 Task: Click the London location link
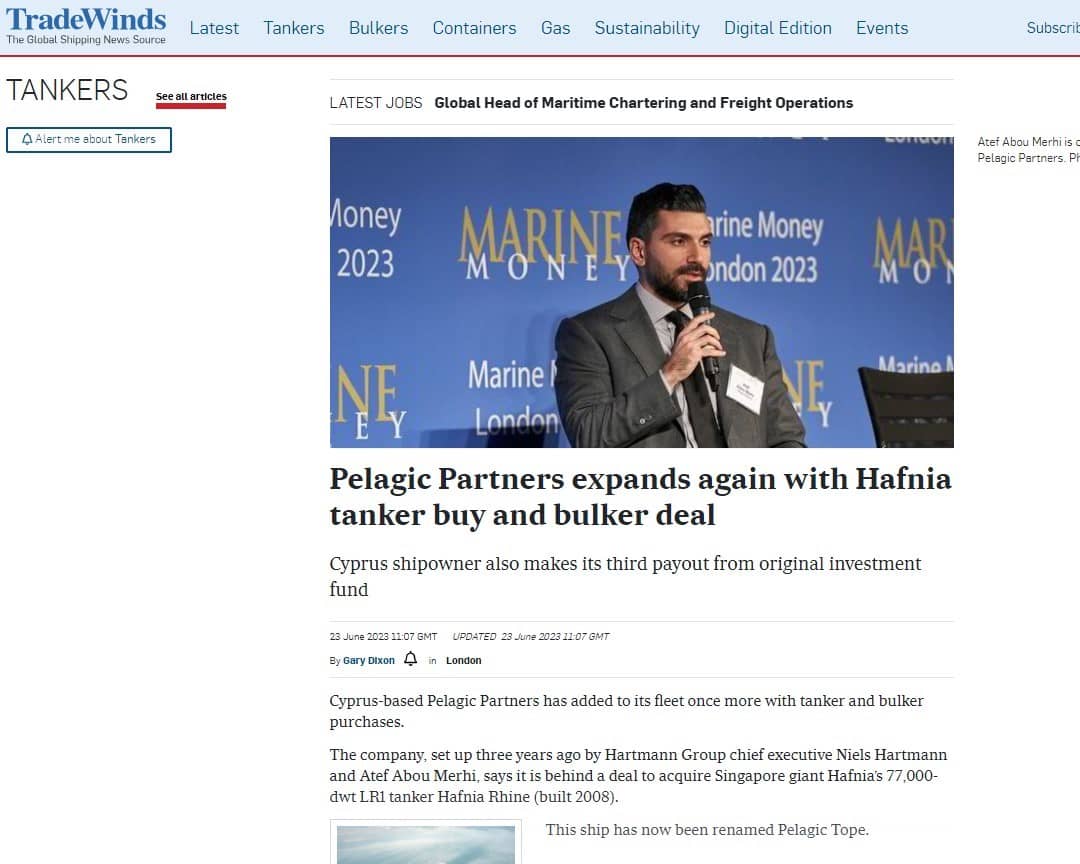[464, 660]
